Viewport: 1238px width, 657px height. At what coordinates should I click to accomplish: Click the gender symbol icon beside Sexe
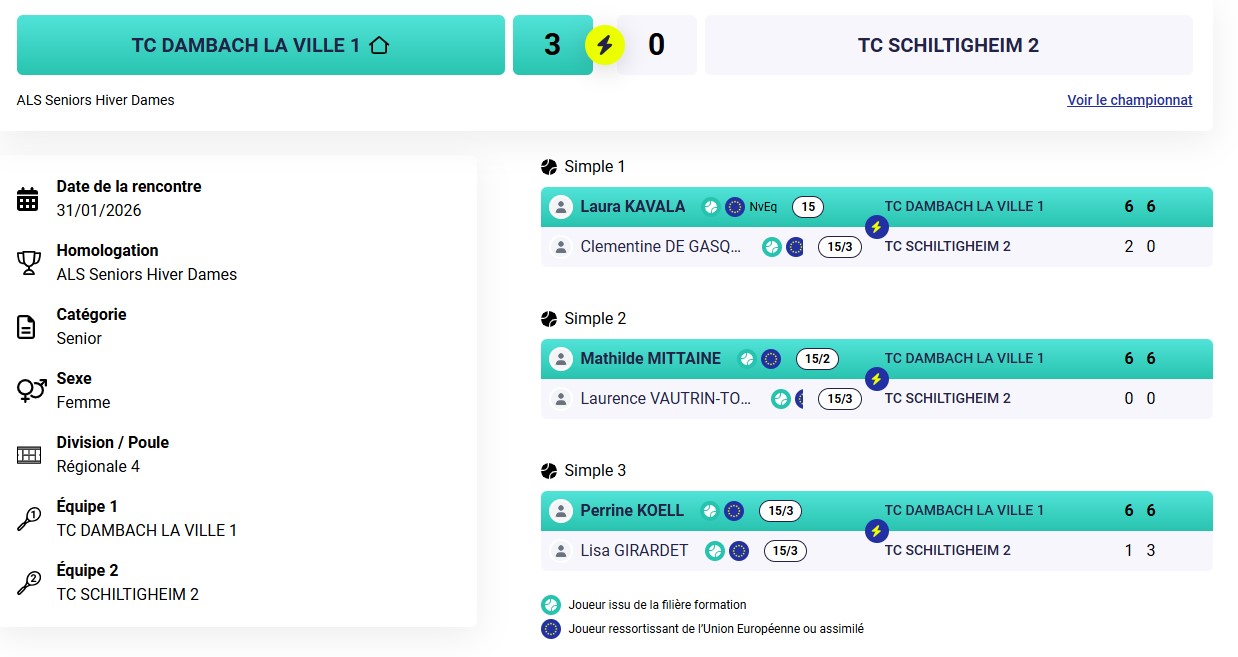pos(31,390)
